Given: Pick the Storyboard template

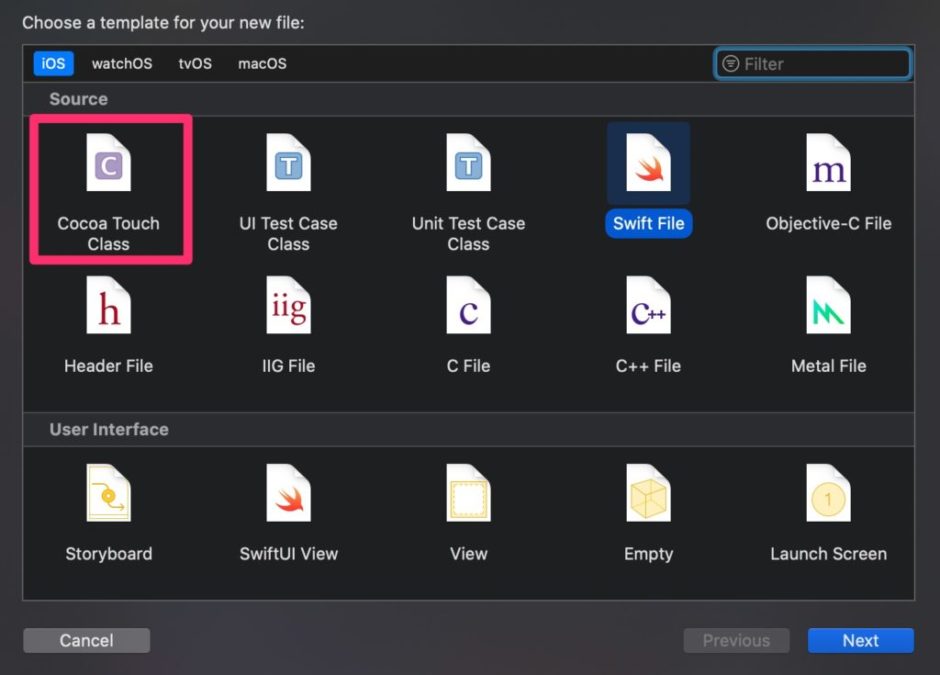Looking at the screenshot, I should pyautogui.click(x=108, y=496).
